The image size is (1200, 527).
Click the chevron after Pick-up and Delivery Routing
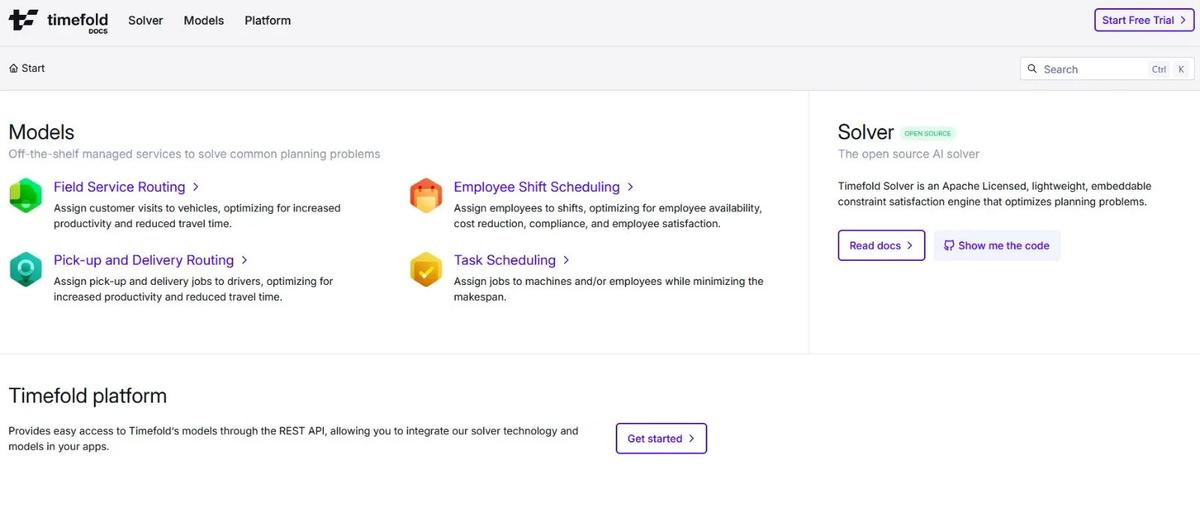click(244, 260)
